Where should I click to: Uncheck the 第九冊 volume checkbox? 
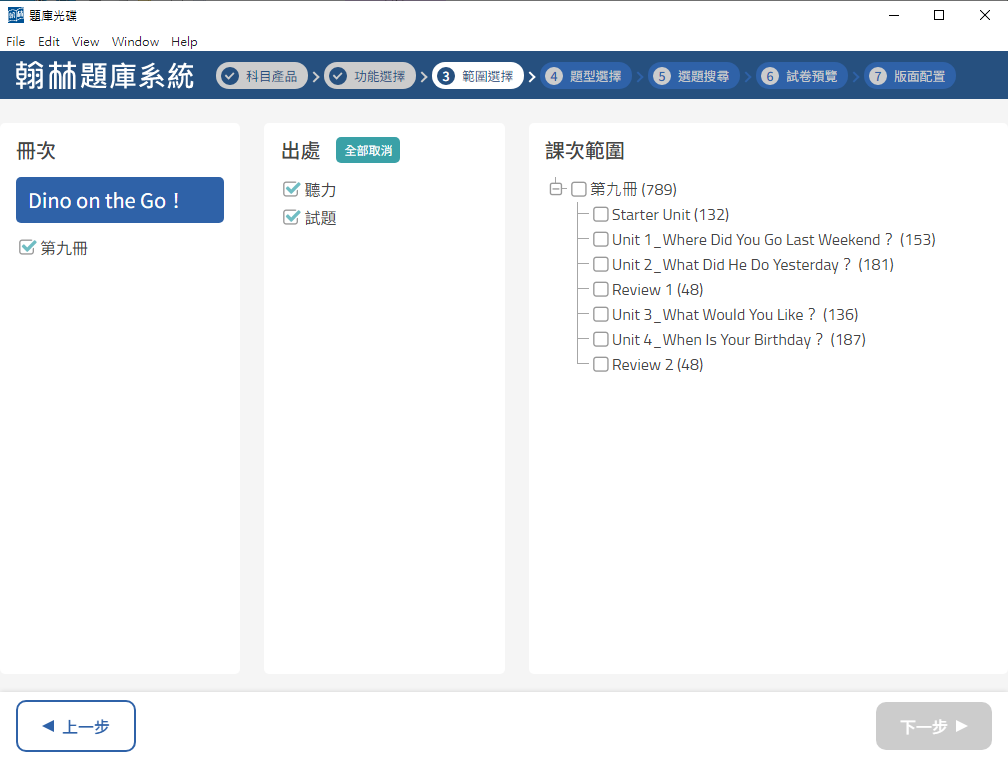(28, 248)
